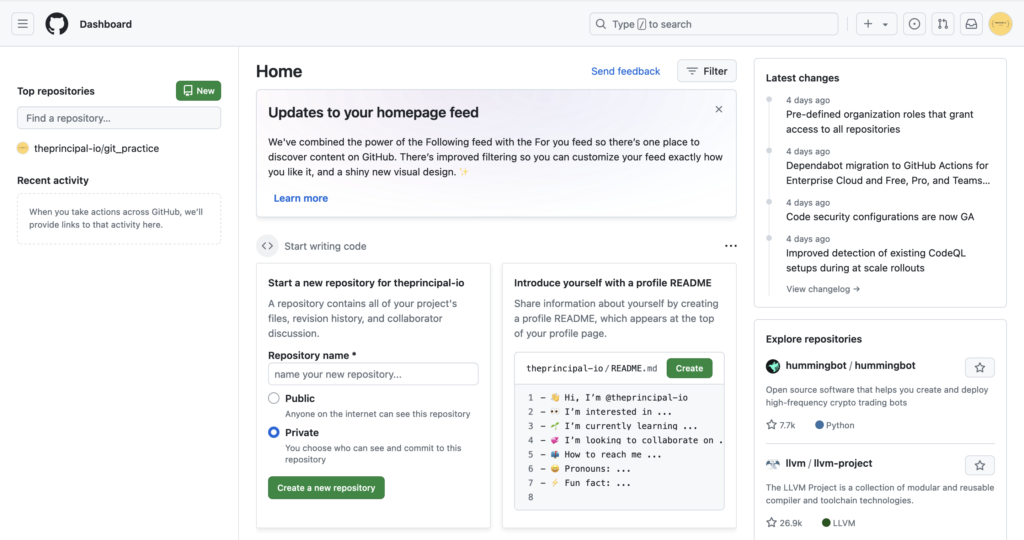Open the Pull requests icon in header

(943, 24)
